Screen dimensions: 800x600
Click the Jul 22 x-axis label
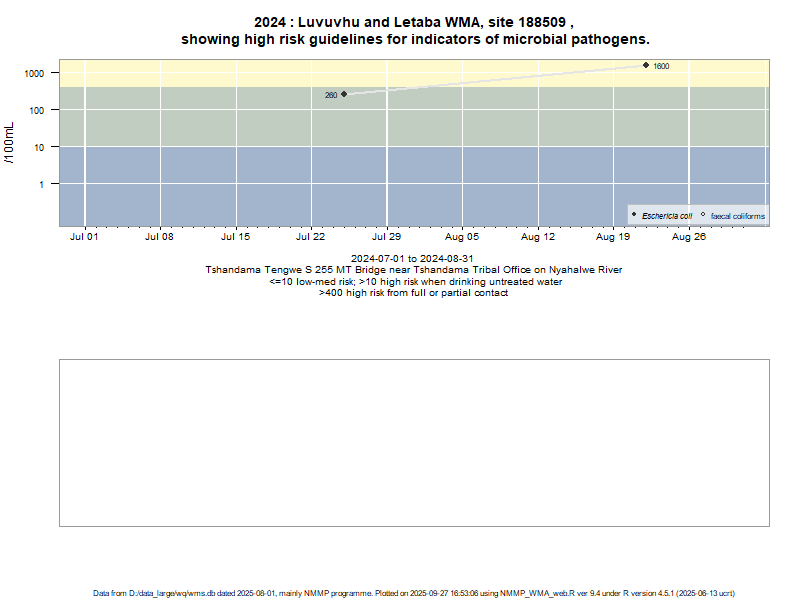coord(311,238)
